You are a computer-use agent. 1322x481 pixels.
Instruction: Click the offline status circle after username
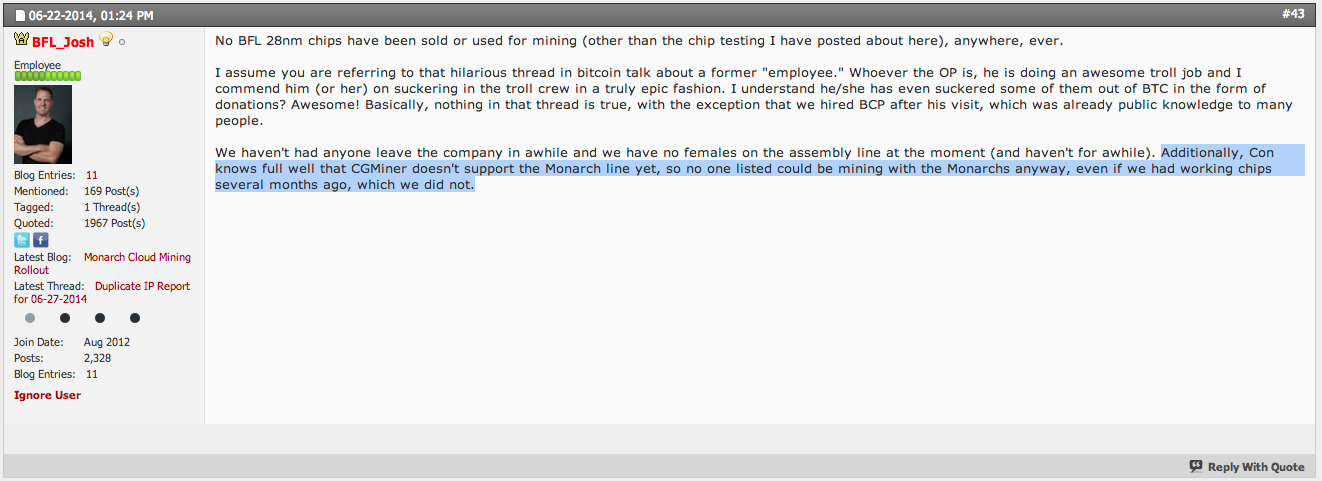pos(122,42)
